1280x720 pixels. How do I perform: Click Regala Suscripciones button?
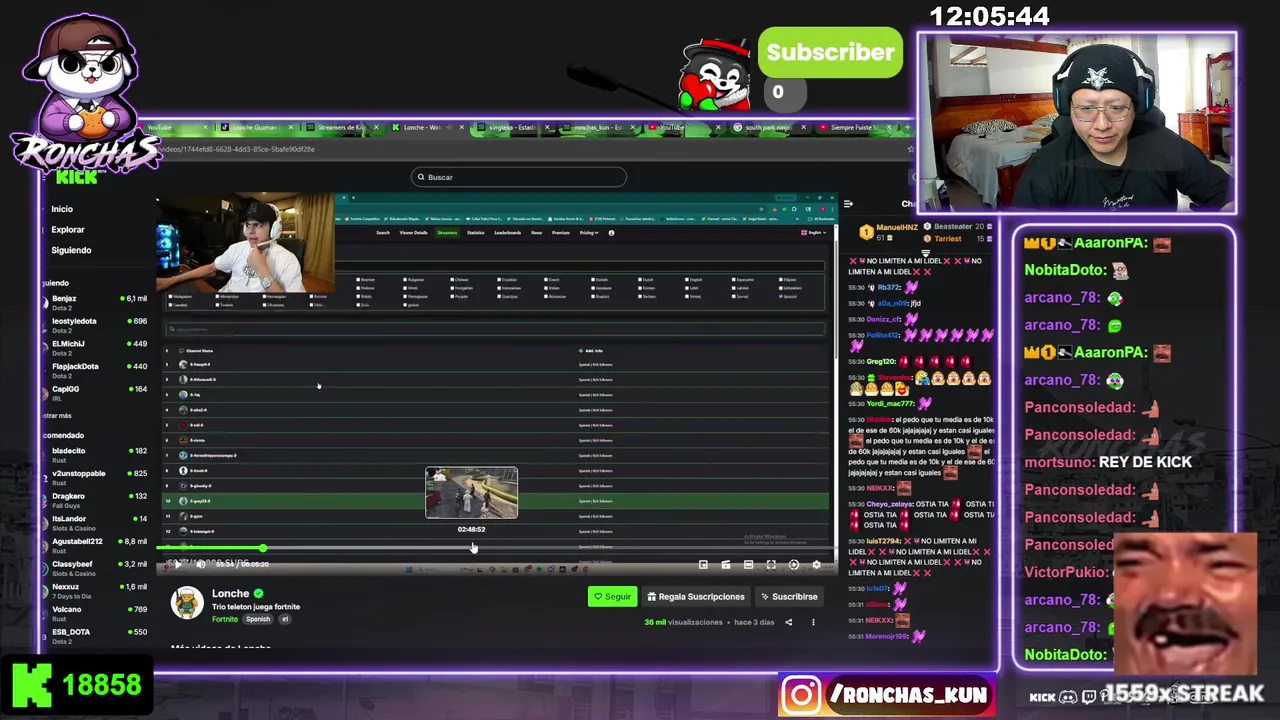click(696, 597)
